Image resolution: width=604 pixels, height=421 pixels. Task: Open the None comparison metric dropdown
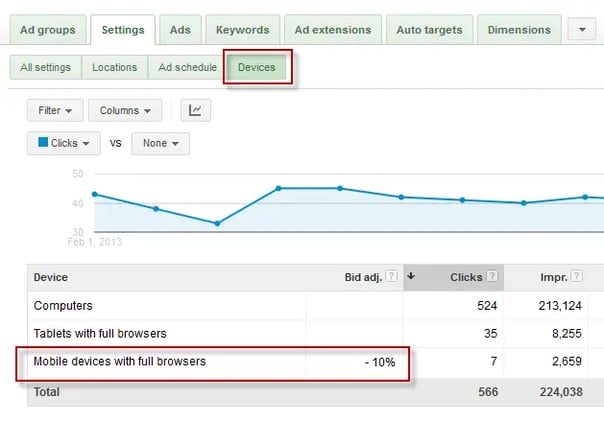[x=160, y=143]
